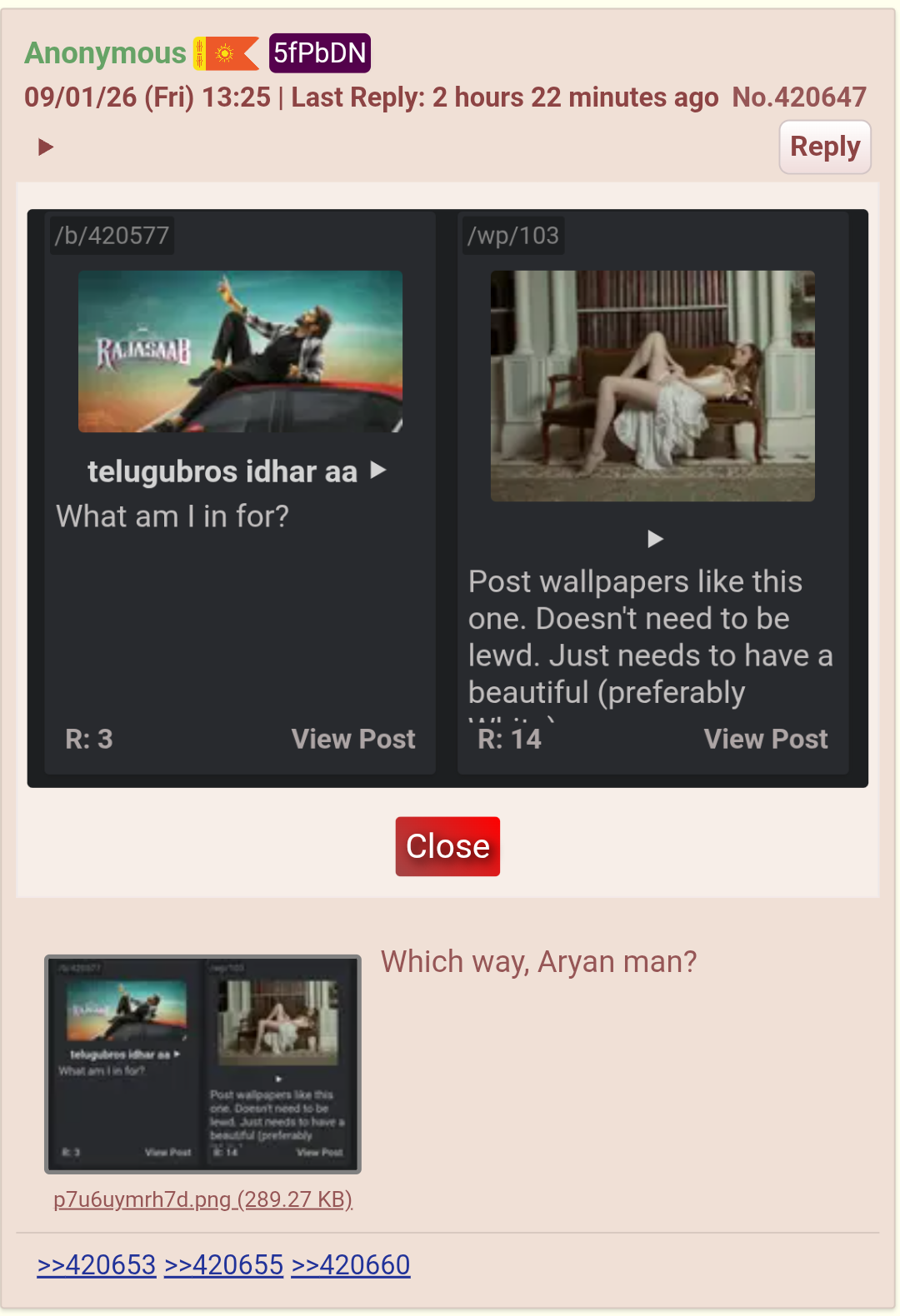Open the /wp/103 board label

coord(513,236)
